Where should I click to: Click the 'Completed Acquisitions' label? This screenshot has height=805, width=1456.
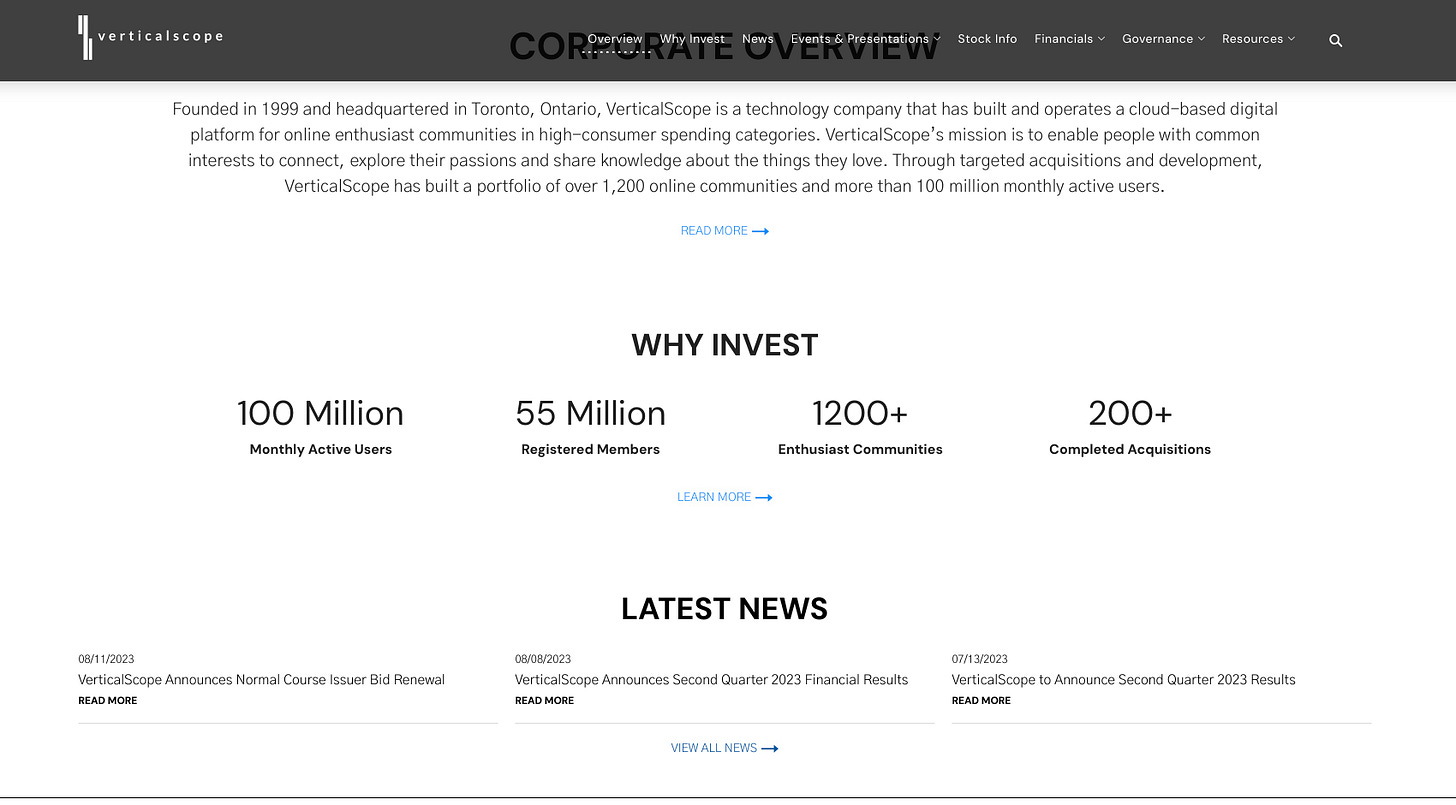click(x=1130, y=450)
